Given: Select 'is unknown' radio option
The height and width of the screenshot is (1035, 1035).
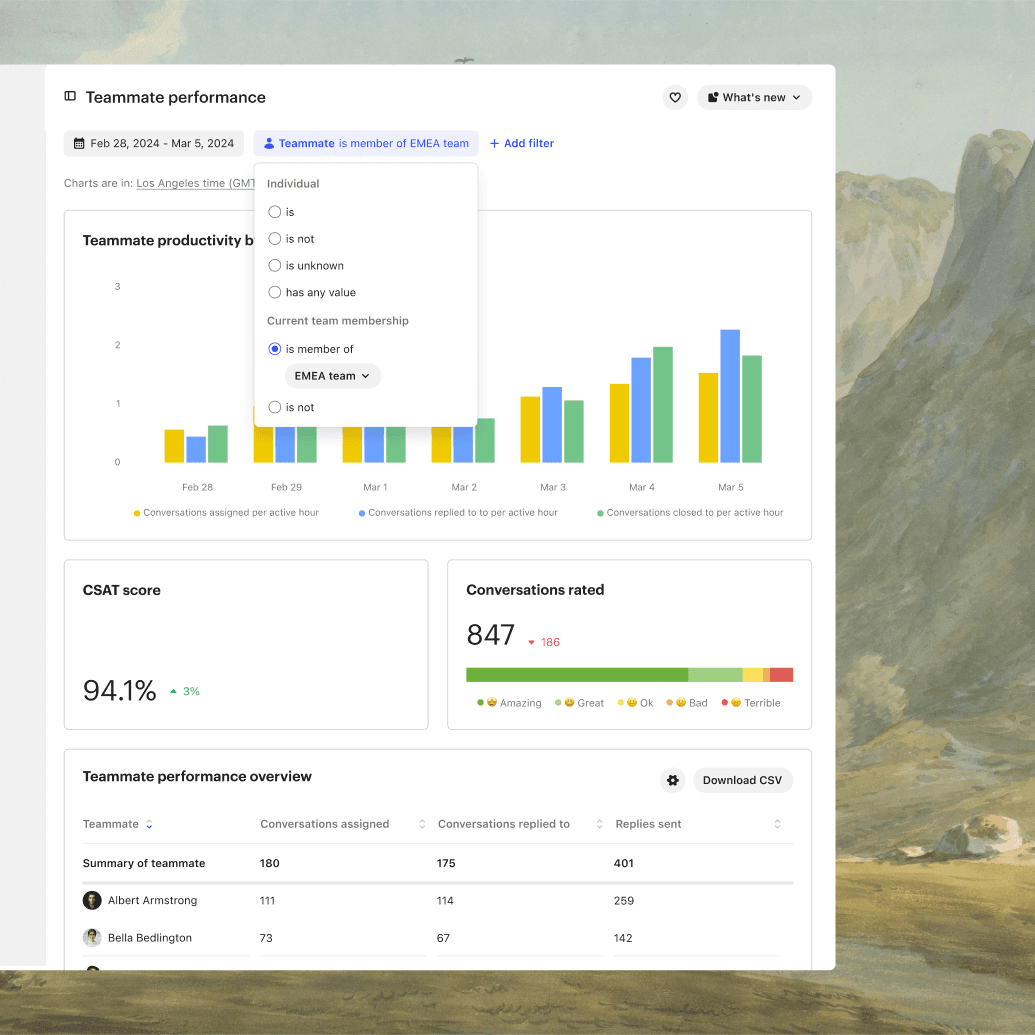Looking at the screenshot, I should point(275,265).
